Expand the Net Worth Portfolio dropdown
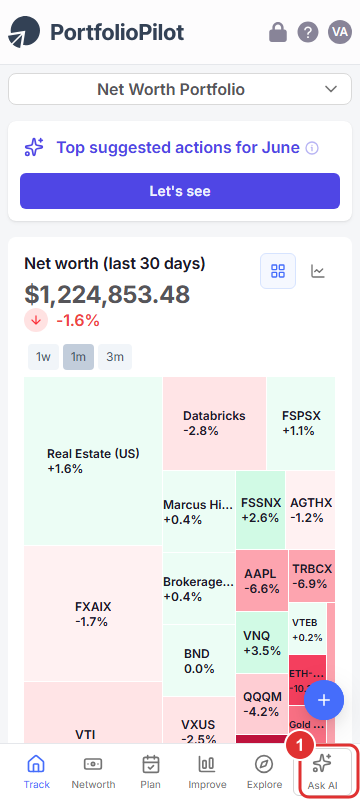 point(180,89)
